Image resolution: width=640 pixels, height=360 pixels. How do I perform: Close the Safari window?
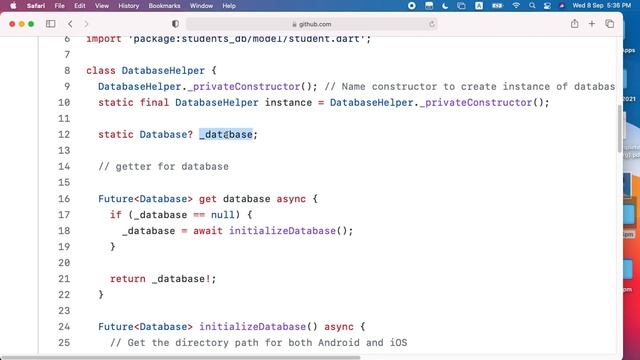point(12,24)
